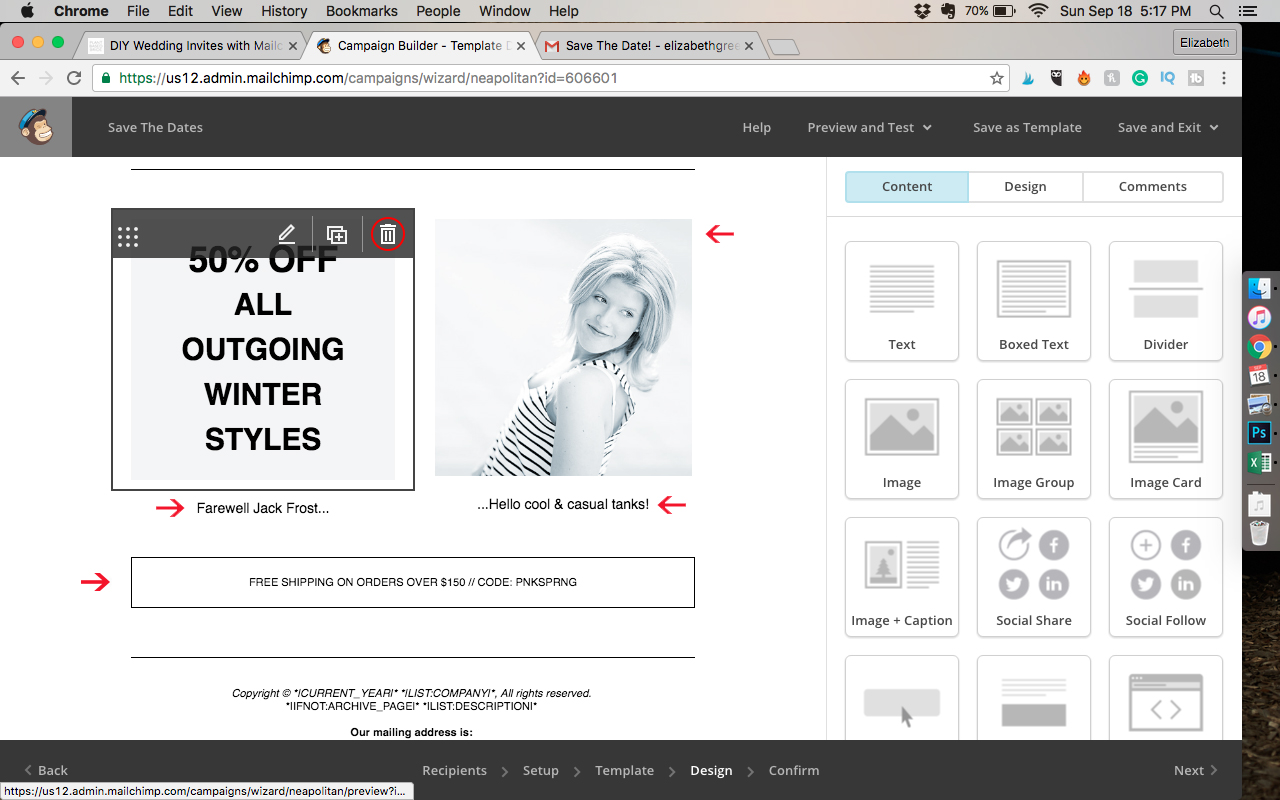Image resolution: width=1280 pixels, height=800 pixels.
Task: Open the People menu in the menu bar
Action: 438,11
